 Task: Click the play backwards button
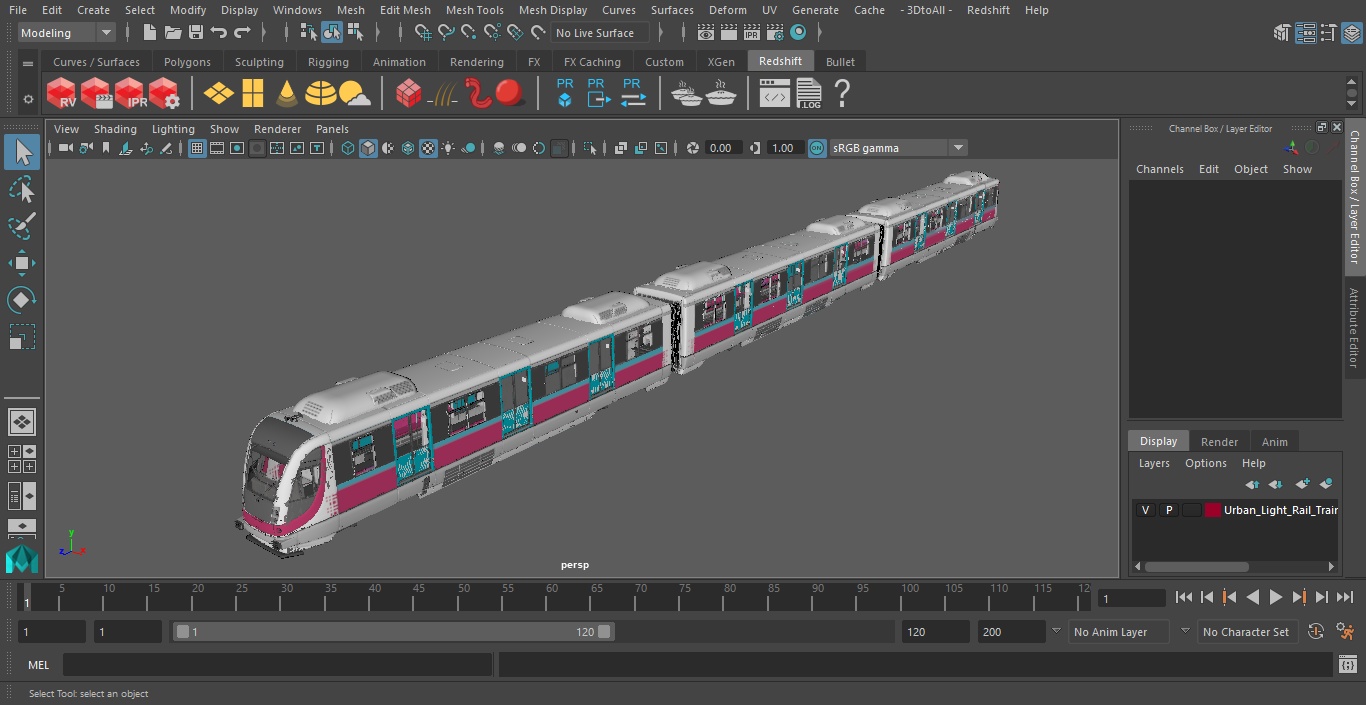(x=1252, y=597)
